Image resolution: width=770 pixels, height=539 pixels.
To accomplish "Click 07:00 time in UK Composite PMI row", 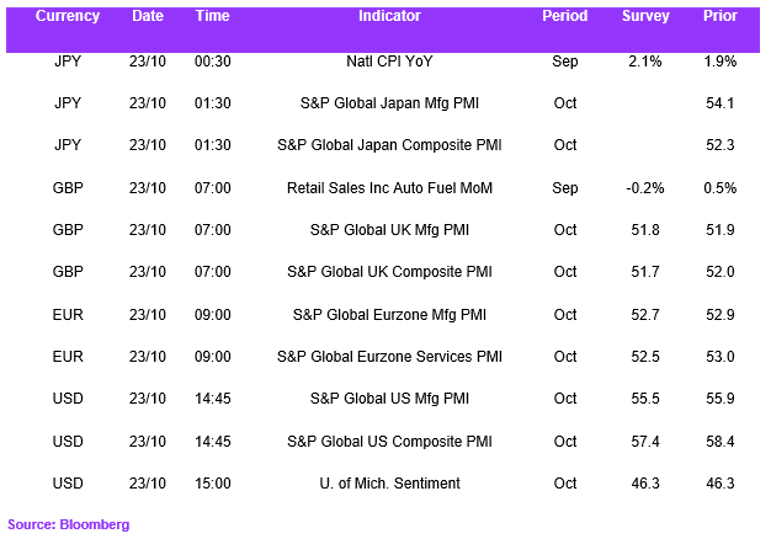I will [213, 272].
